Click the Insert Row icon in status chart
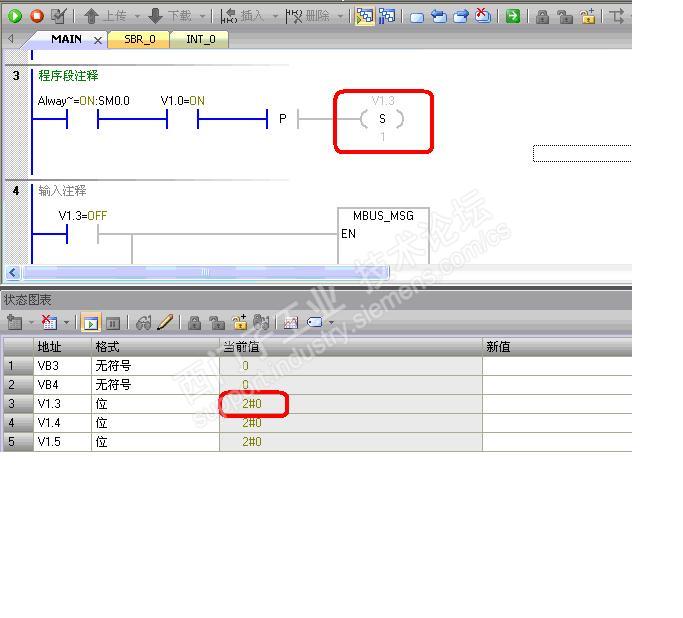 [x=14, y=323]
